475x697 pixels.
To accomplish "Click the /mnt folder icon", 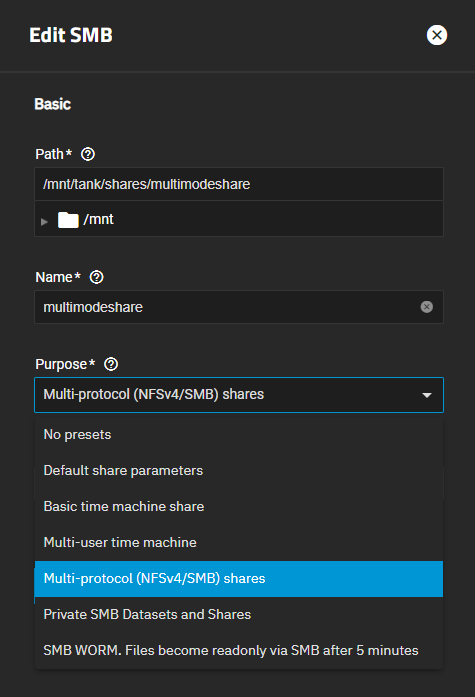I will 68,220.
